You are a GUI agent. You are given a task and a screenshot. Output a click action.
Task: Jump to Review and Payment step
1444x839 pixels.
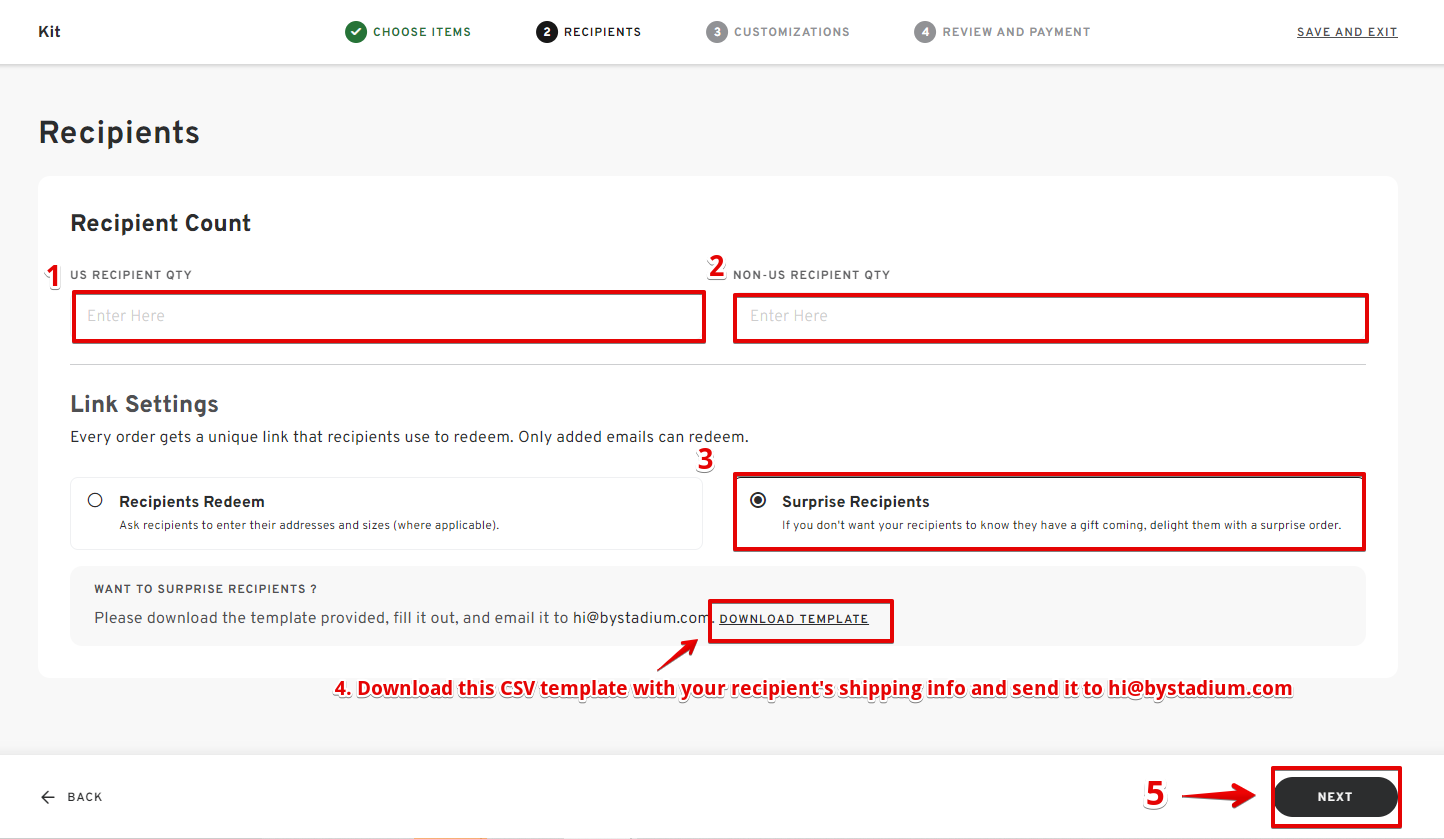click(1016, 32)
